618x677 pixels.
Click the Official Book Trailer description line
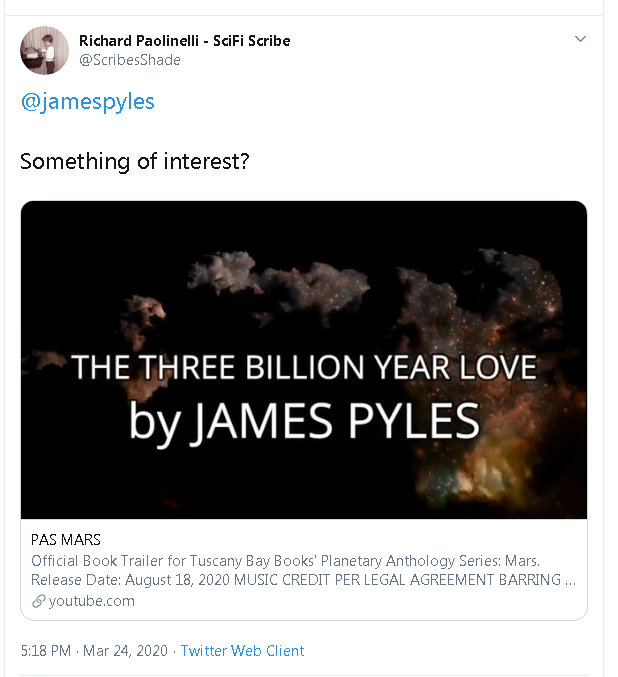point(285,561)
